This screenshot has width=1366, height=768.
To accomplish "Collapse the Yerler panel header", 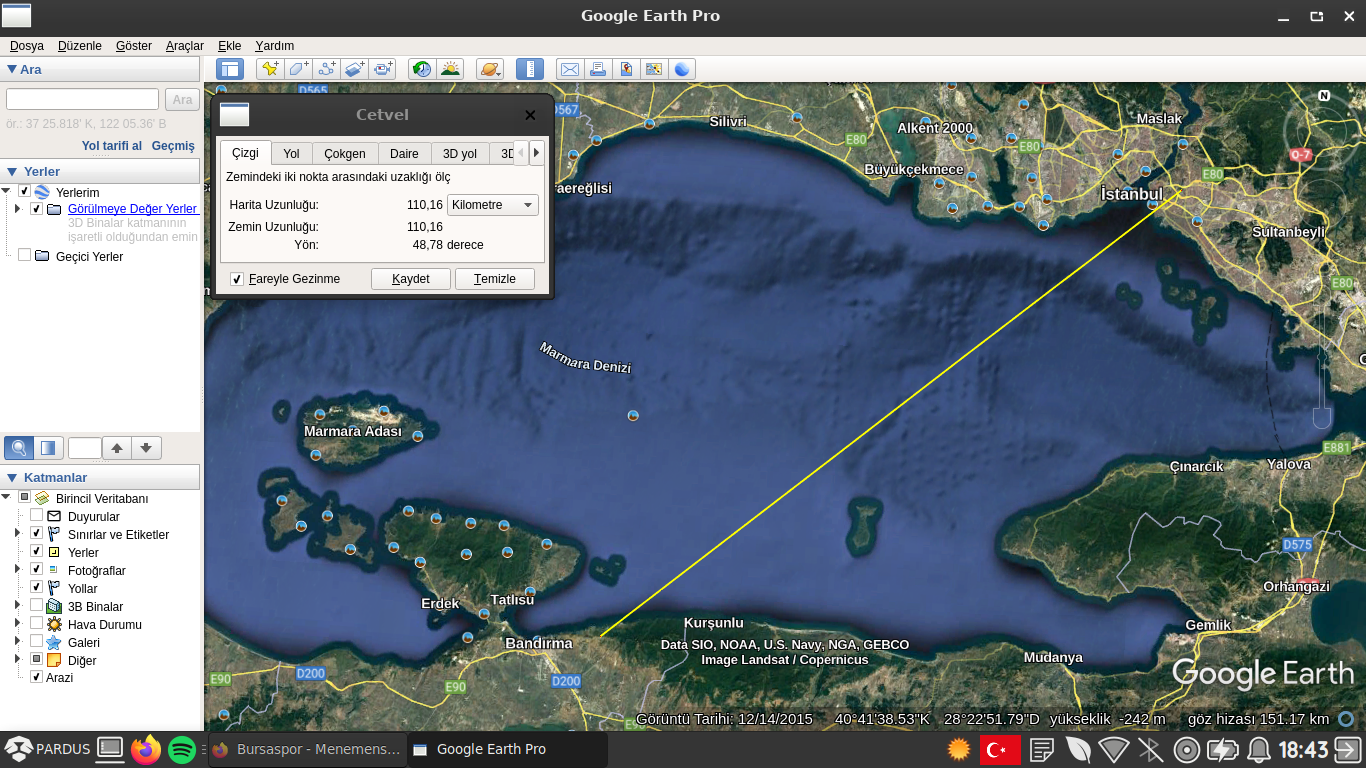I will 12,172.
